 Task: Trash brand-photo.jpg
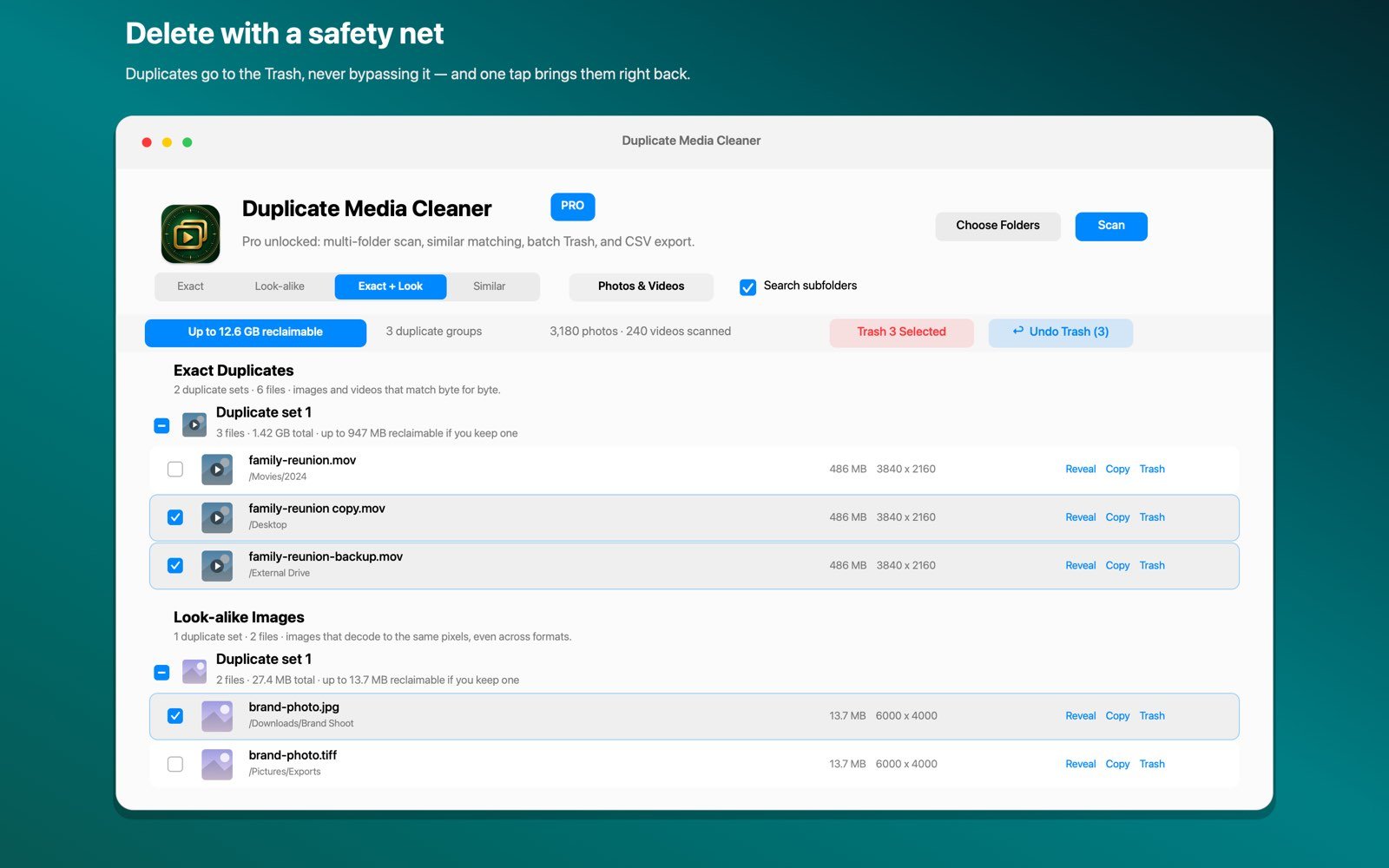(x=1152, y=716)
